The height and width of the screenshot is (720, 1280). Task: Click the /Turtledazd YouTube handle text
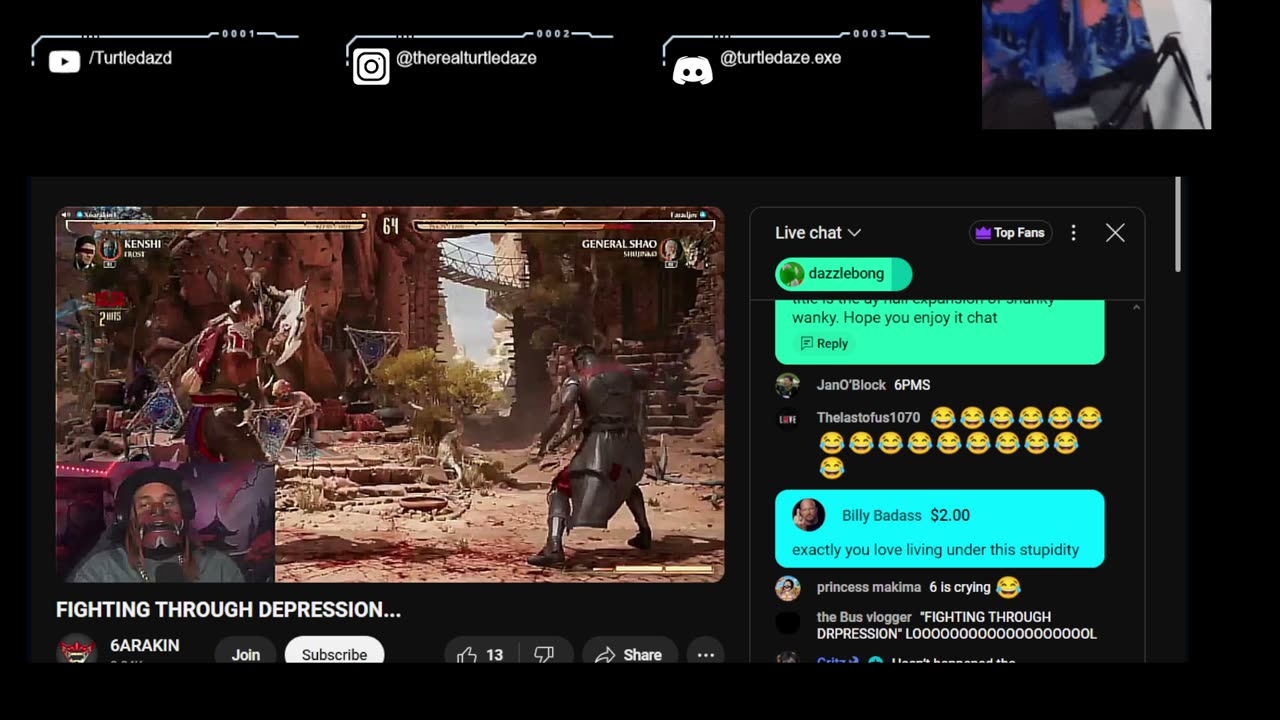tap(130, 58)
